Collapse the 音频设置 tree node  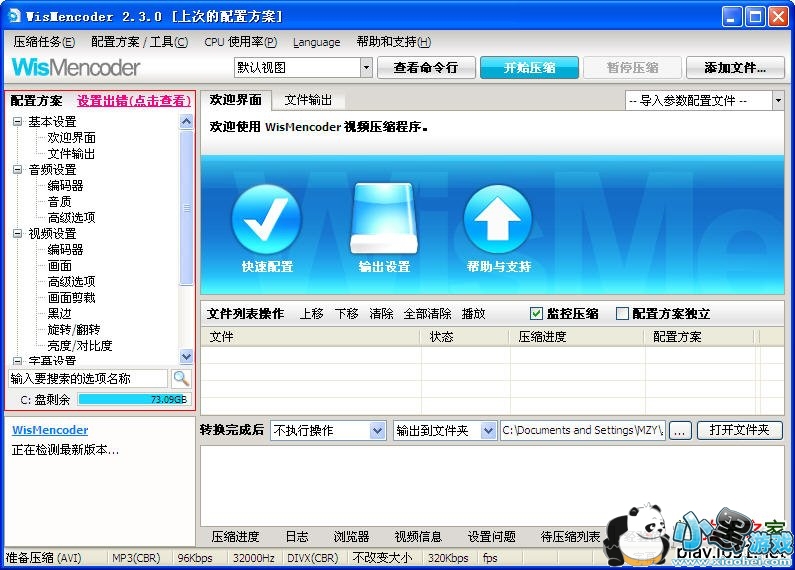[x=17, y=169]
